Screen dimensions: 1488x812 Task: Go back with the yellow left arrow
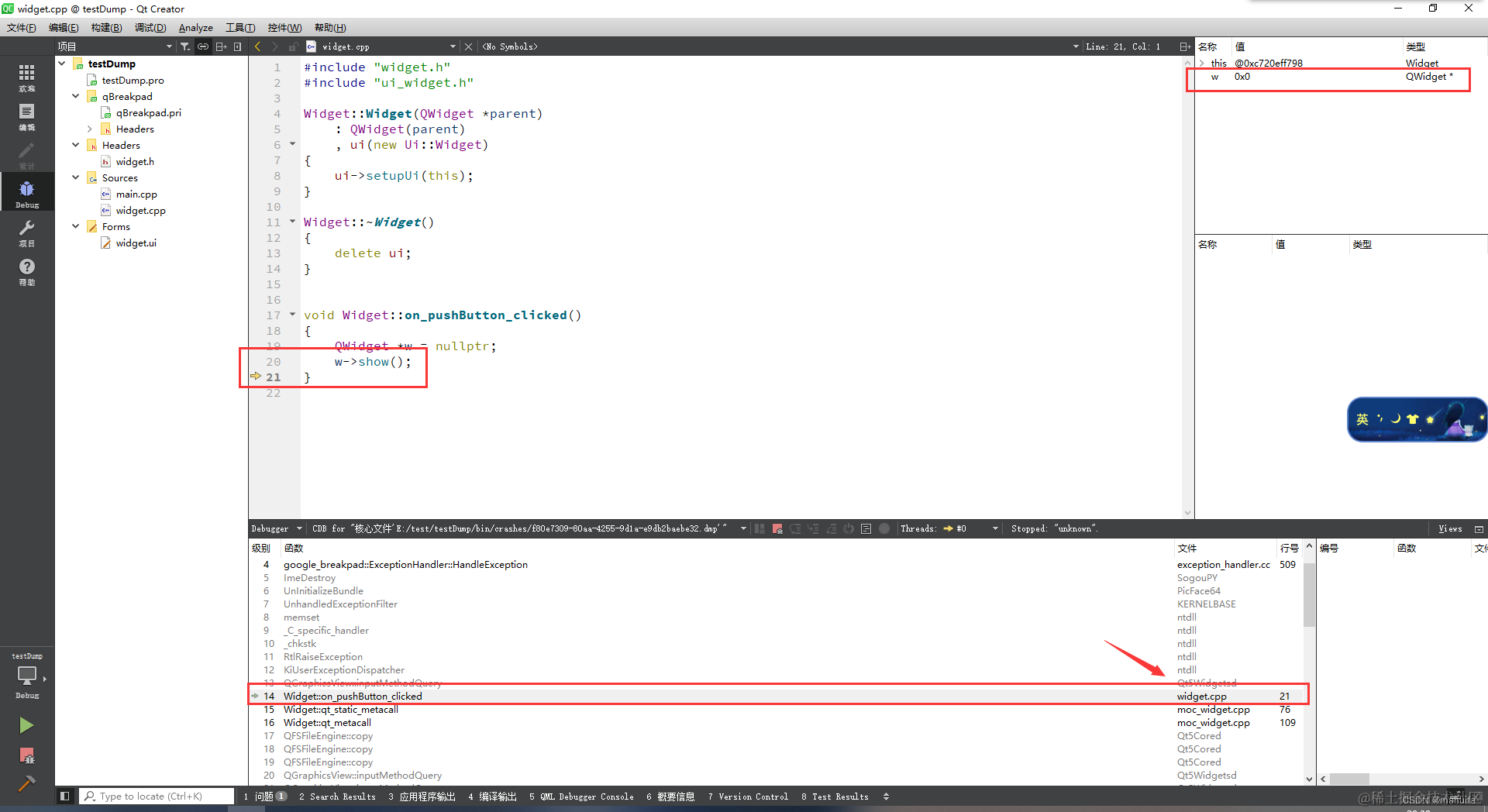pos(258,46)
